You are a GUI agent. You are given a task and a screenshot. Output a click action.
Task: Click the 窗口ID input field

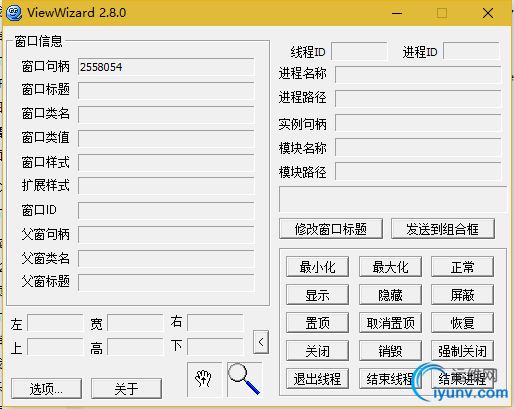click(166, 211)
